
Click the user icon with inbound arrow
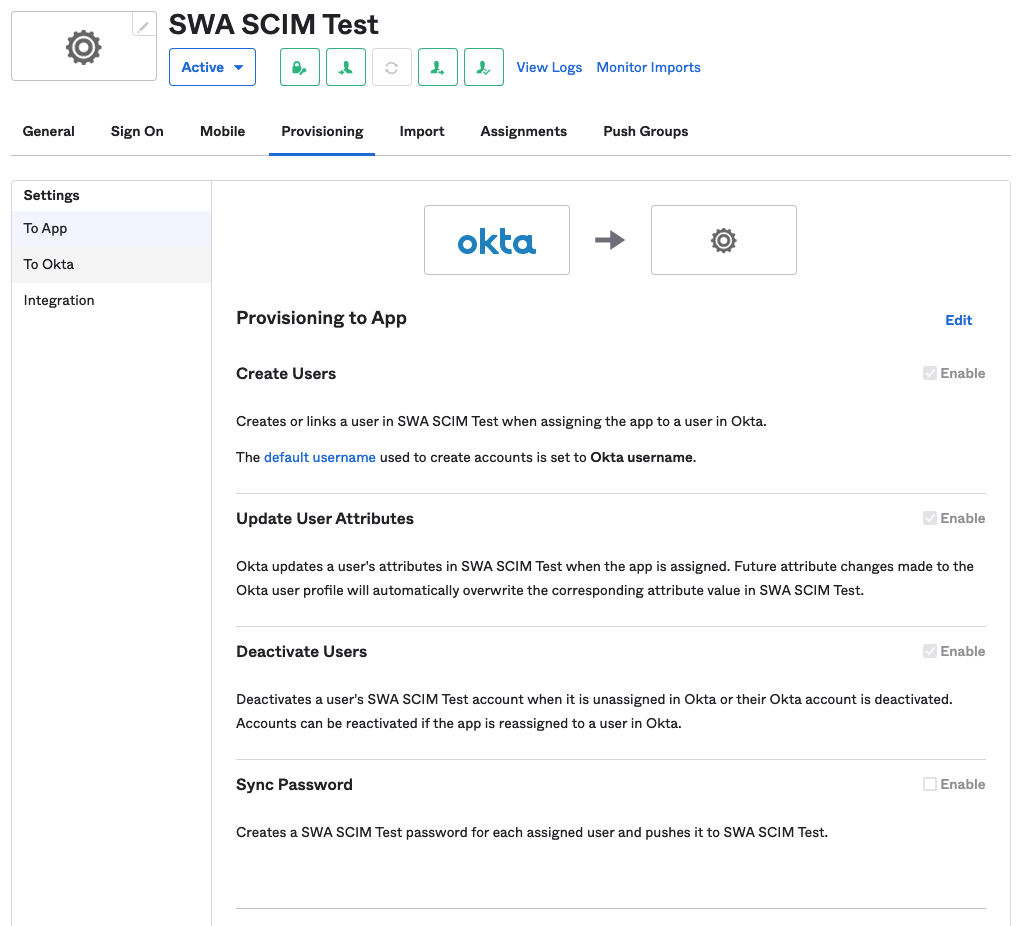click(346, 68)
